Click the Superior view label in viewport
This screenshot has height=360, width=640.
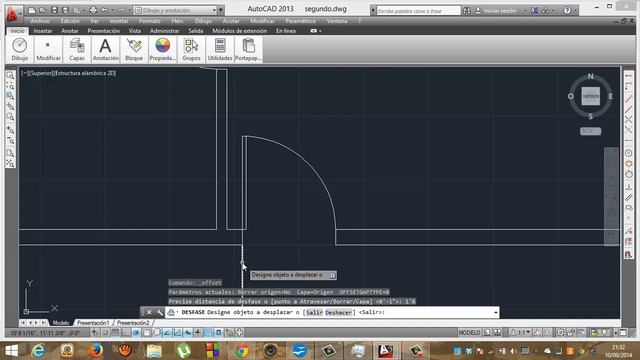(41, 73)
